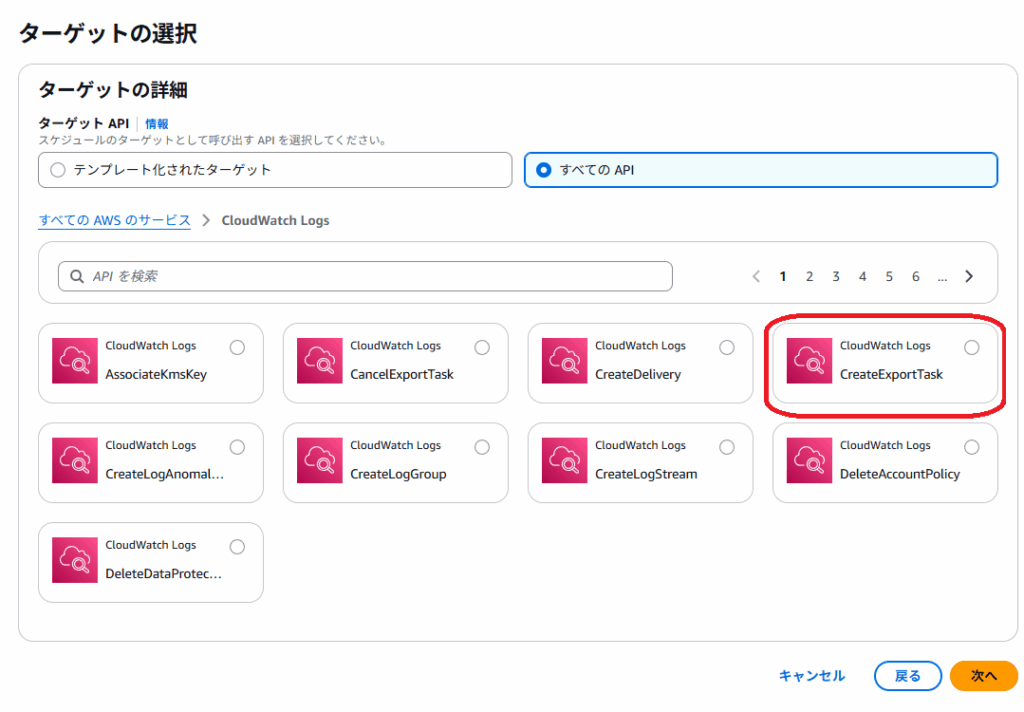Select the すべての API radio option

point(543,170)
